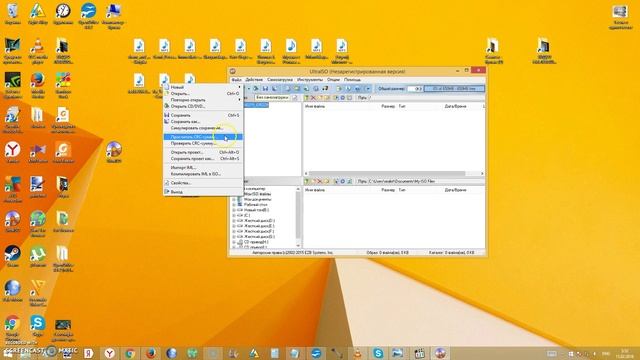Click the Firefox icon in the taskbar
This screenshot has height=360, width=640.
coord(151,353)
